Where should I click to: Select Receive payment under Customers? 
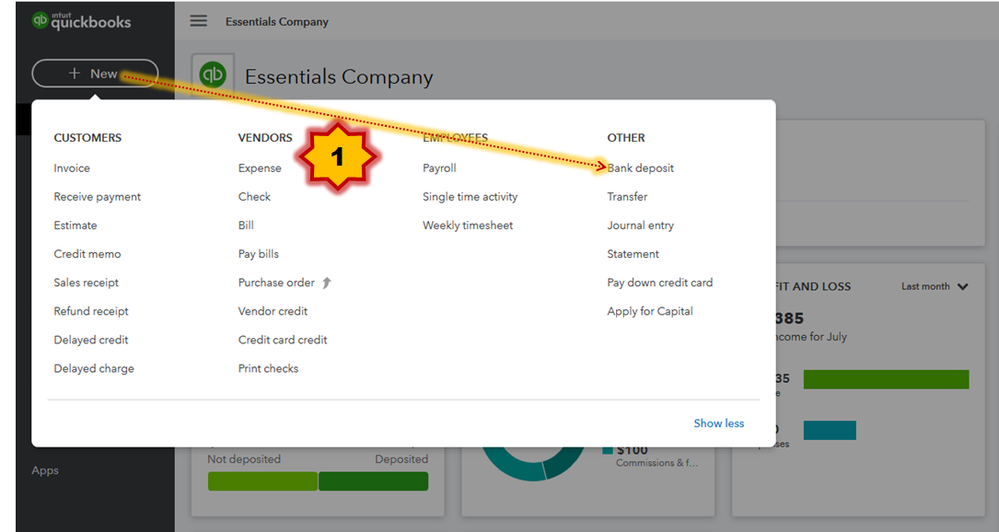click(x=97, y=197)
